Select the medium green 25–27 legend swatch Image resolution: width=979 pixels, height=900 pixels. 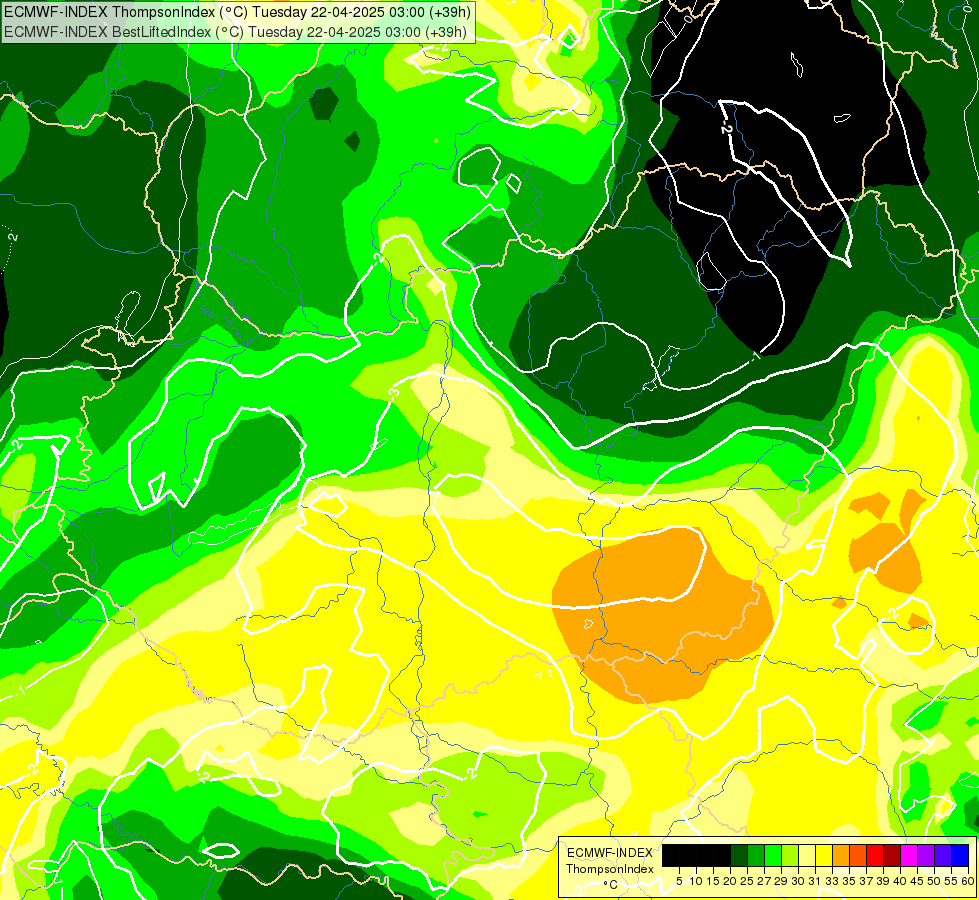click(756, 856)
